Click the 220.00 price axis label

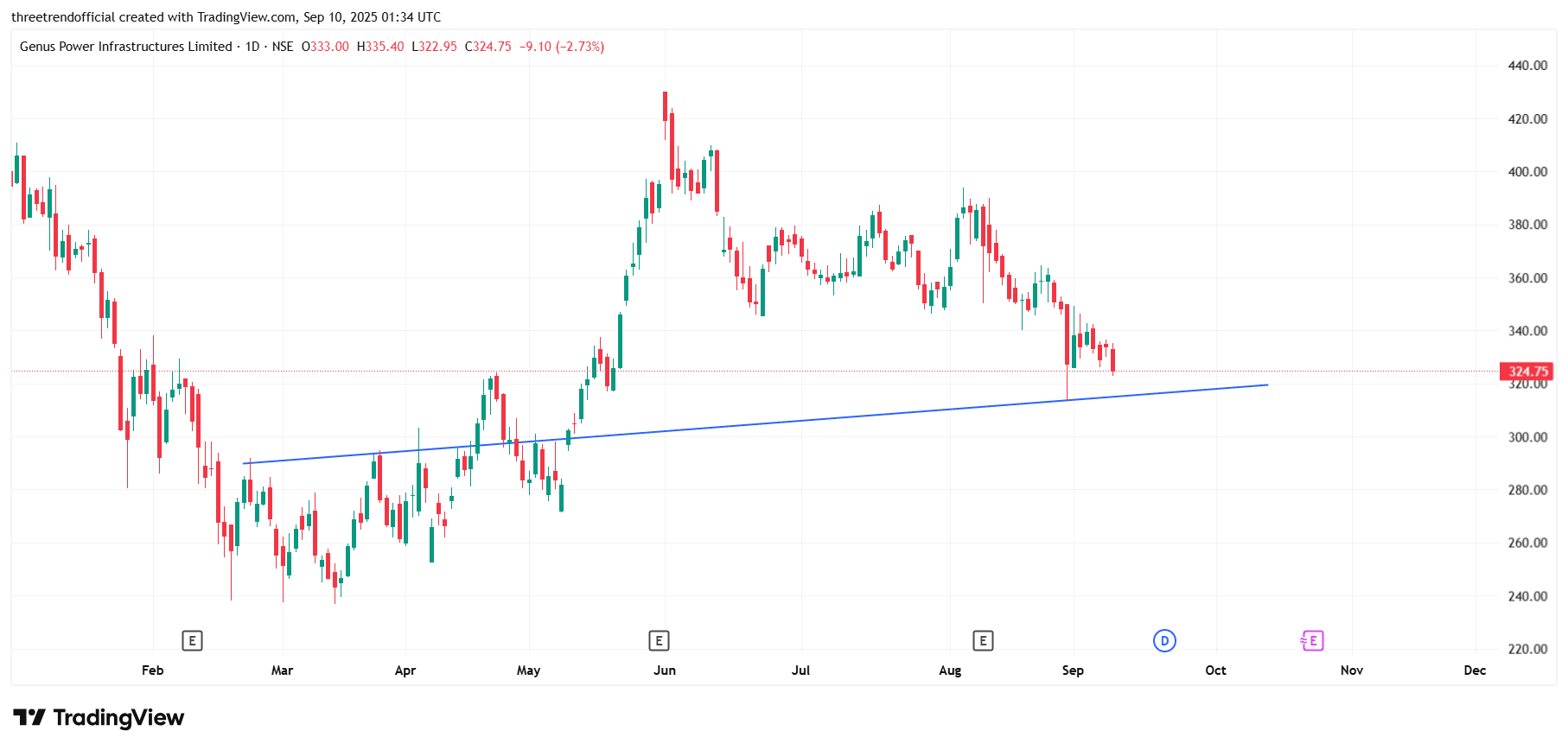[1527, 649]
